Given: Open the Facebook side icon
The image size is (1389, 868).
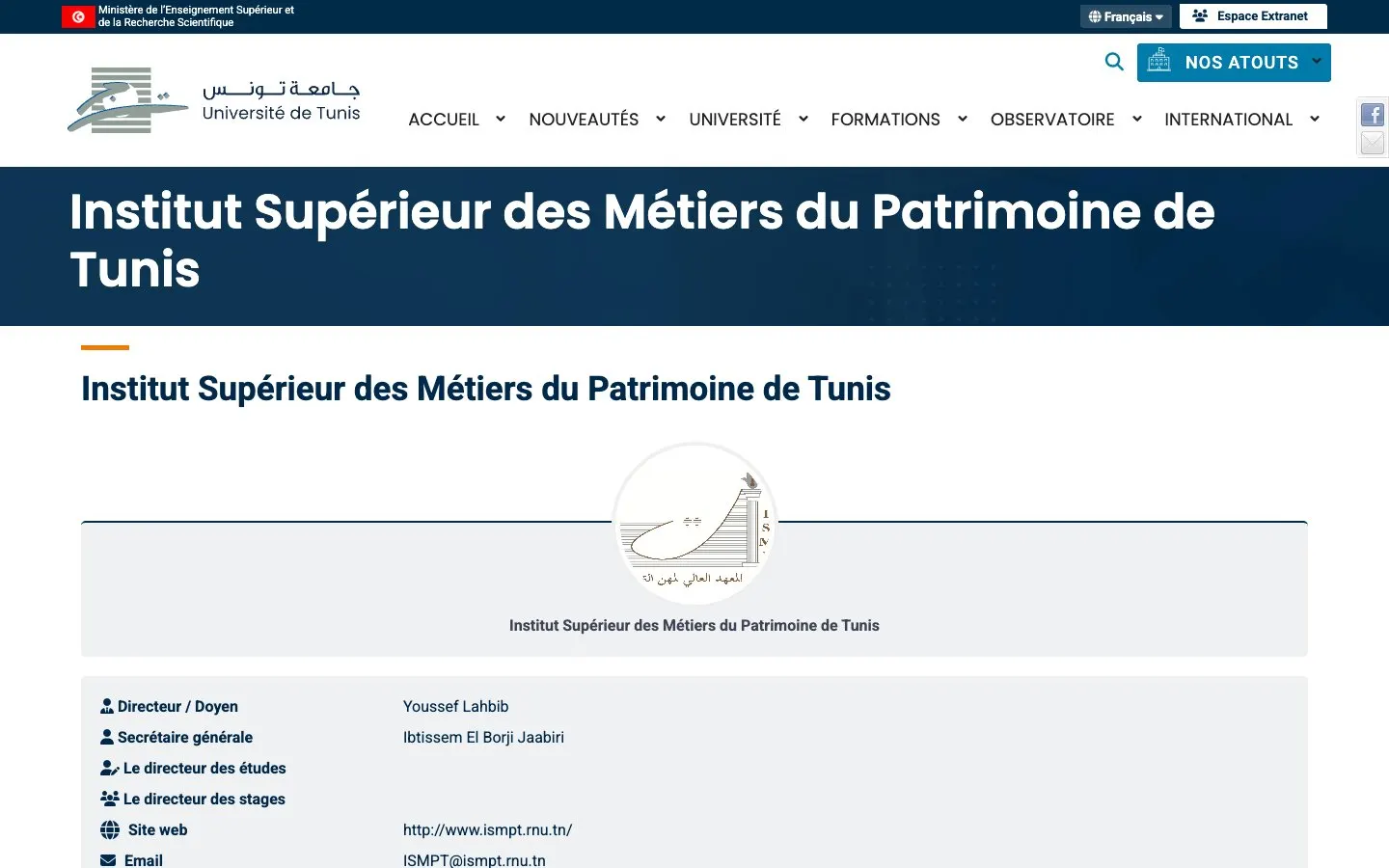Looking at the screenshot, I should click(1372, 115).
